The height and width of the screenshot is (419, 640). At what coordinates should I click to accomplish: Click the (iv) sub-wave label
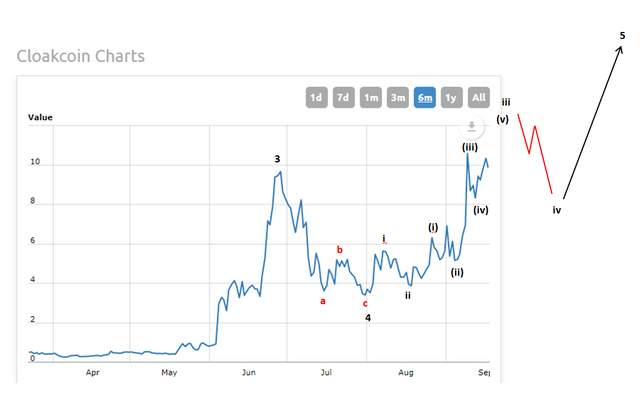(x=481, y=210)
